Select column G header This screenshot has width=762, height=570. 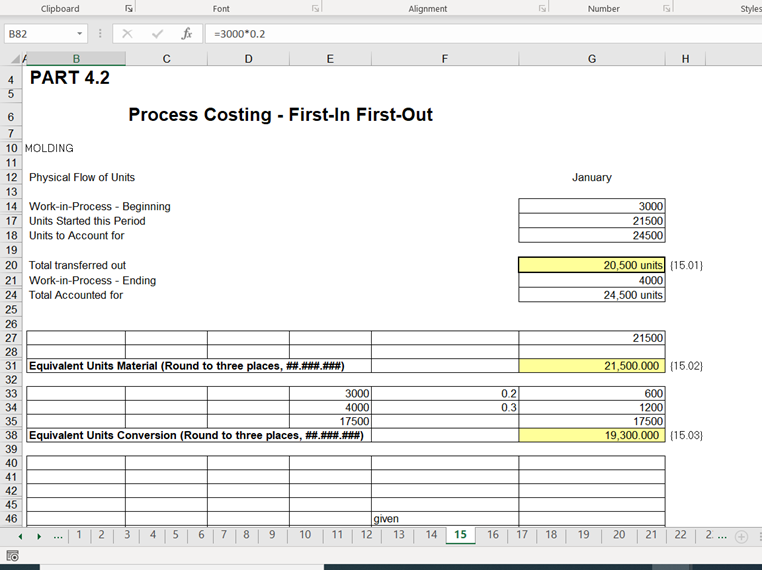(x=591, y=59)
